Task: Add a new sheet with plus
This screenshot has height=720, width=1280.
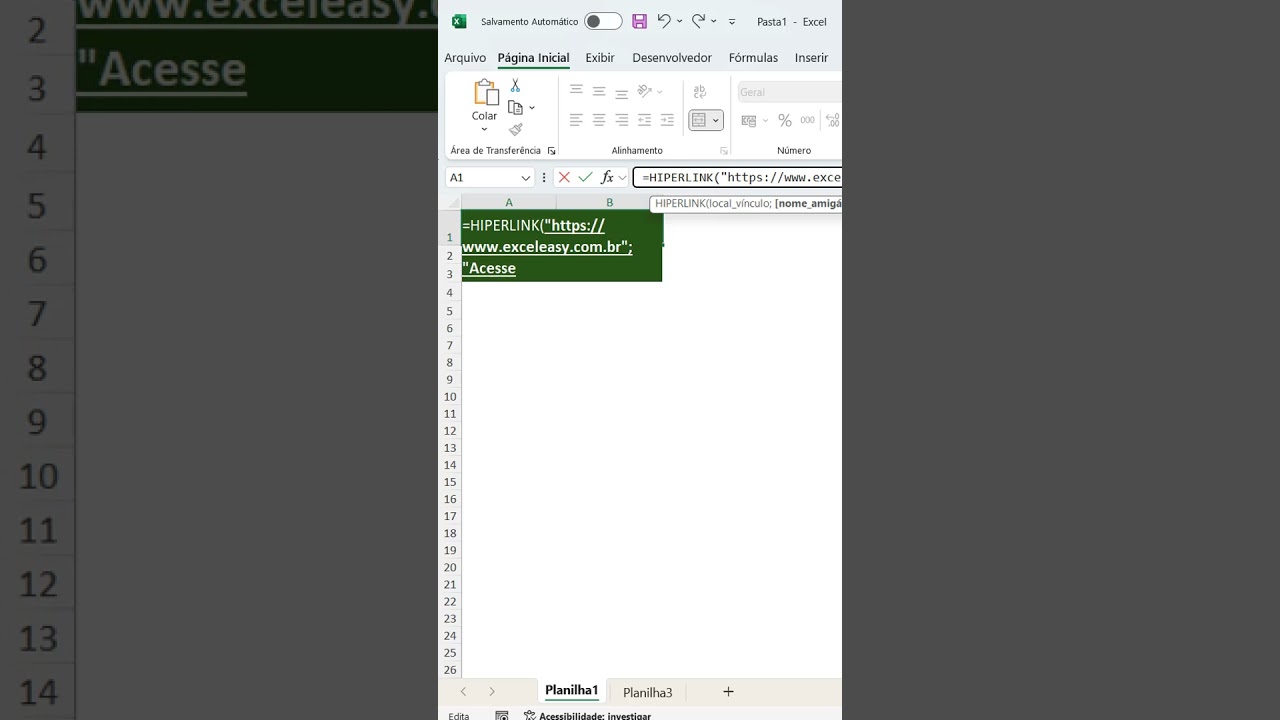Action: (x=728, y=691)
